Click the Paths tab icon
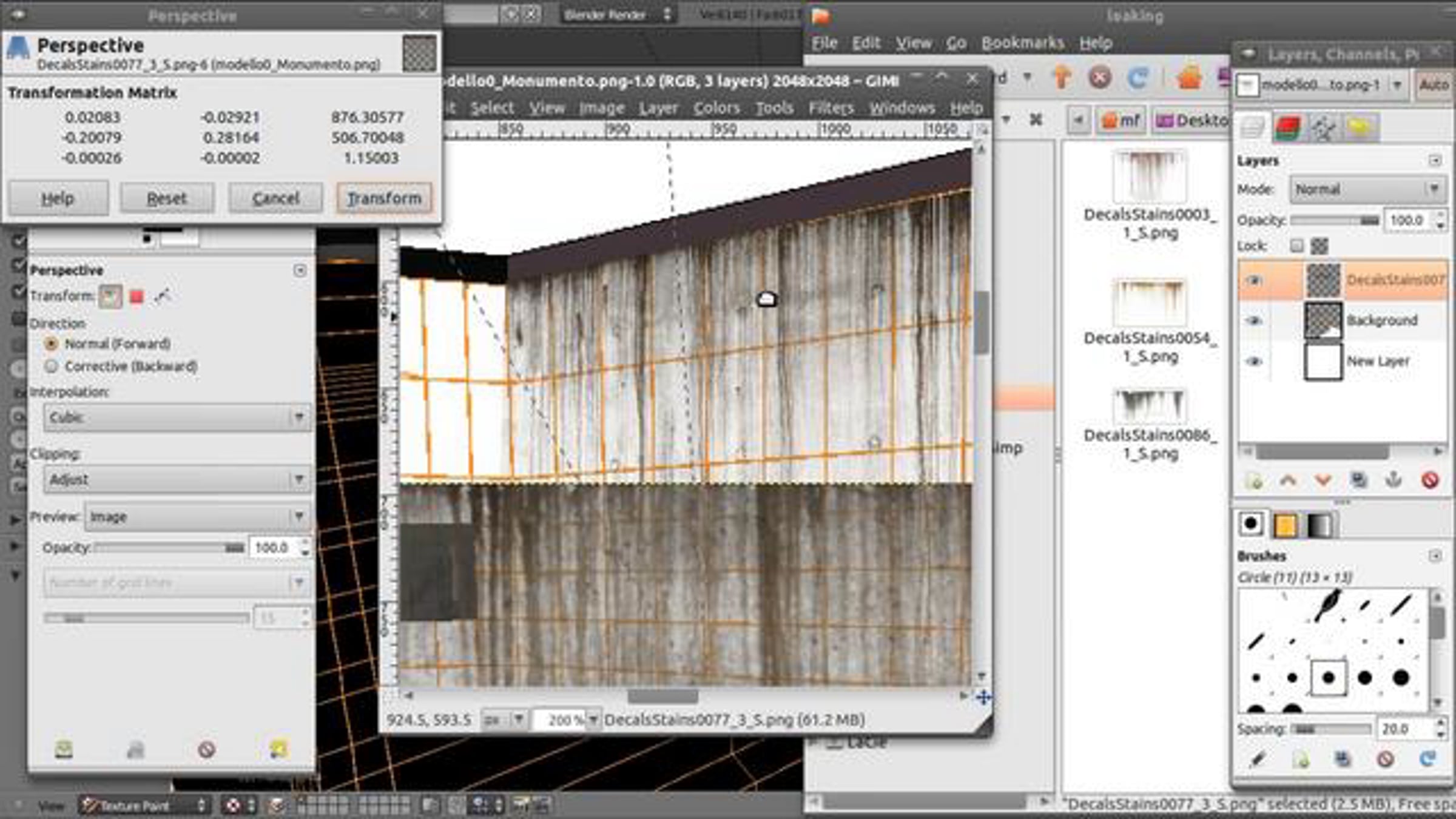The width and height of the screenshot is (1456, 819). pos(1323,127)
